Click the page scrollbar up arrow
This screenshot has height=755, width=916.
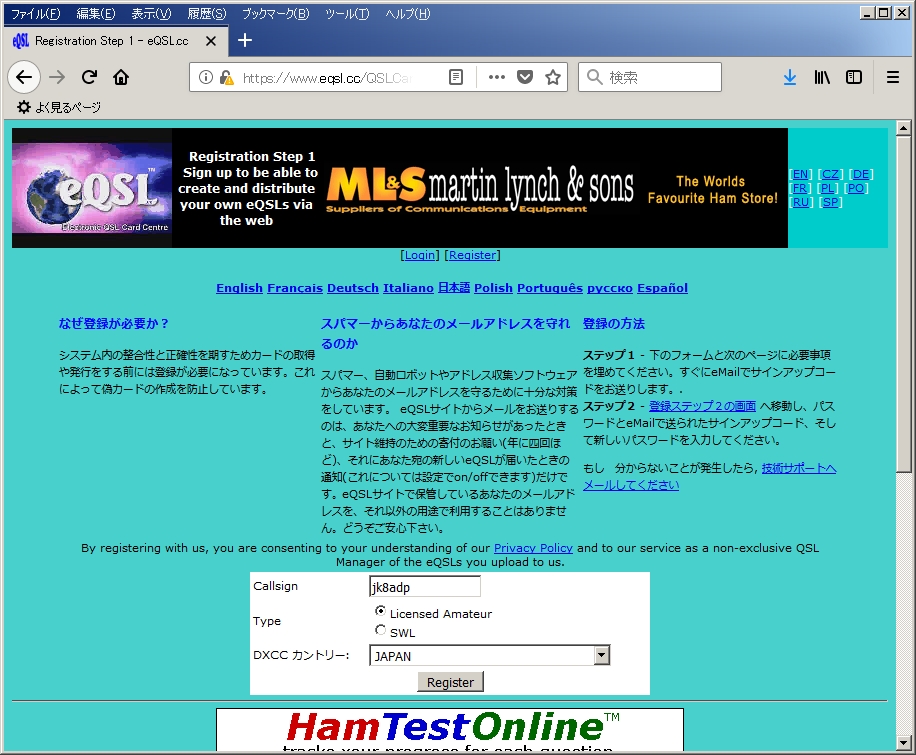903,127
